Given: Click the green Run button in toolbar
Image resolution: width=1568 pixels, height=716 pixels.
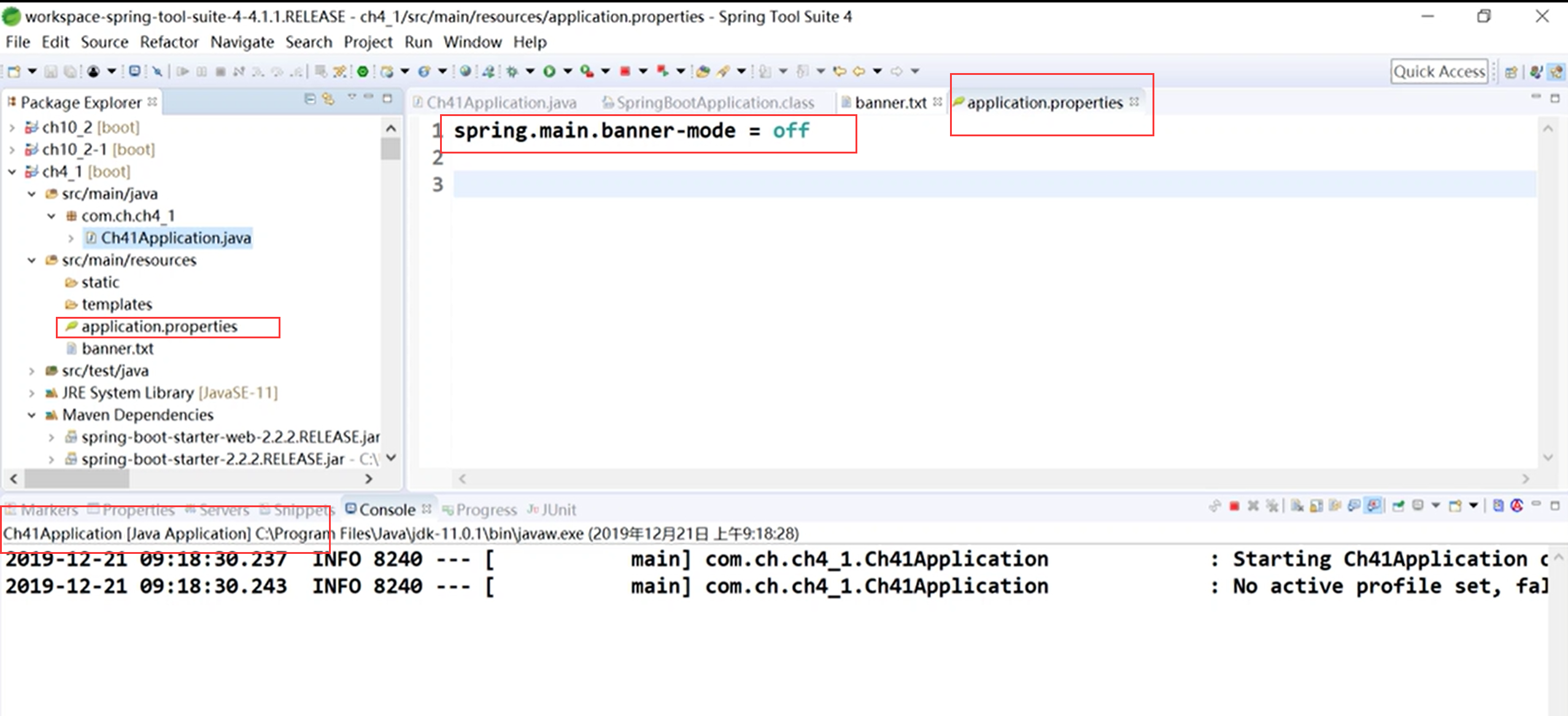Looking at the screenshot, I should (x=549, y=72).
